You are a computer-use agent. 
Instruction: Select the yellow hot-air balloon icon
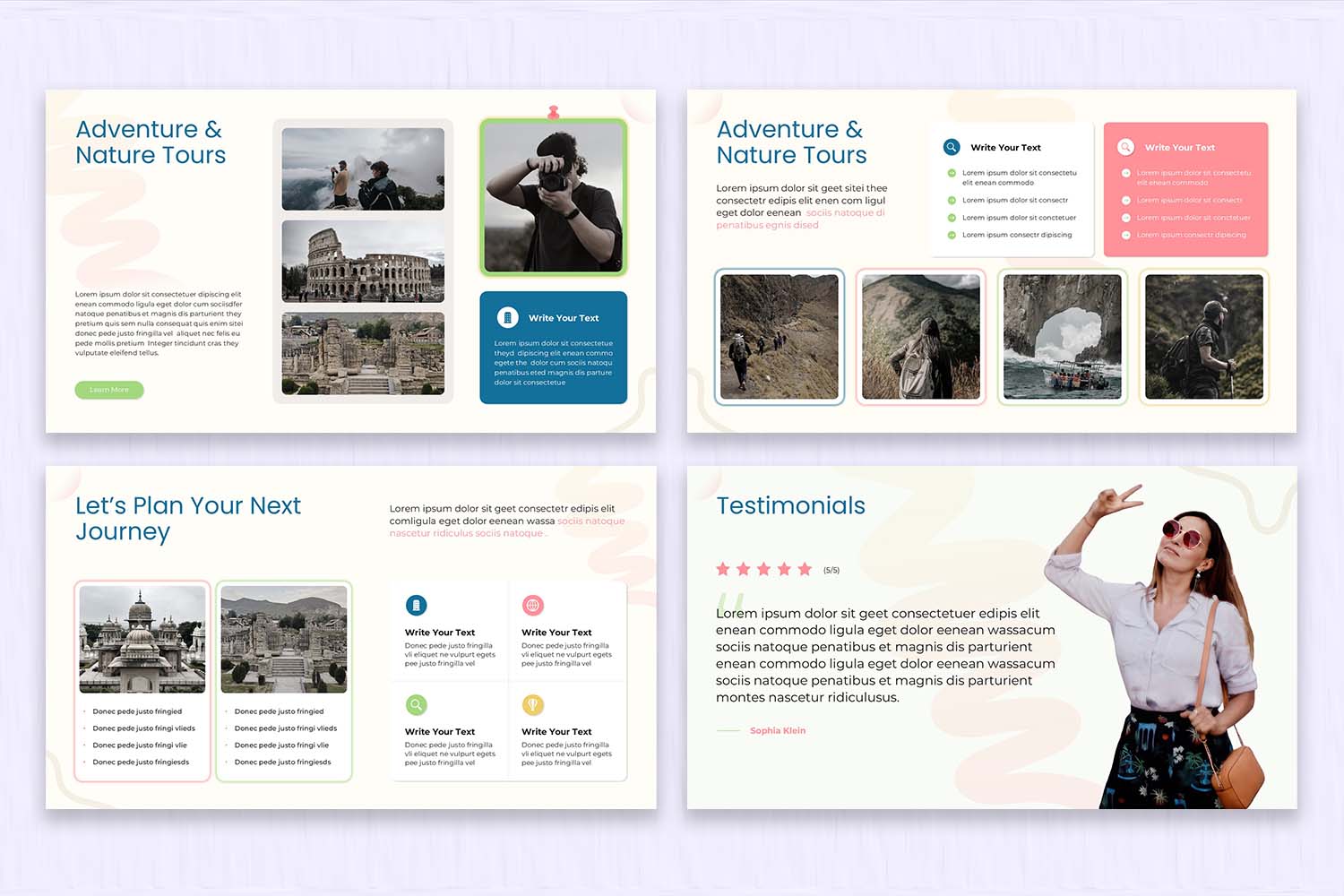[533, 705]
